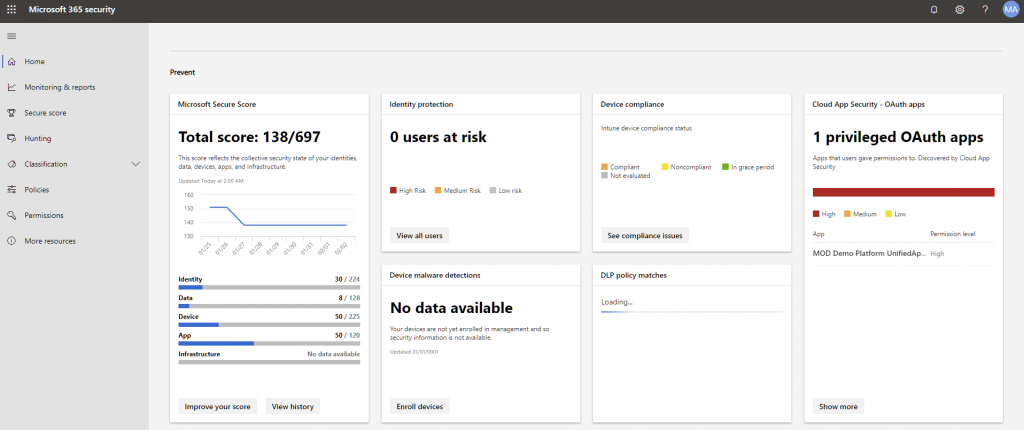
Task: Open the MA account avatar
Action: (1010, 10)
